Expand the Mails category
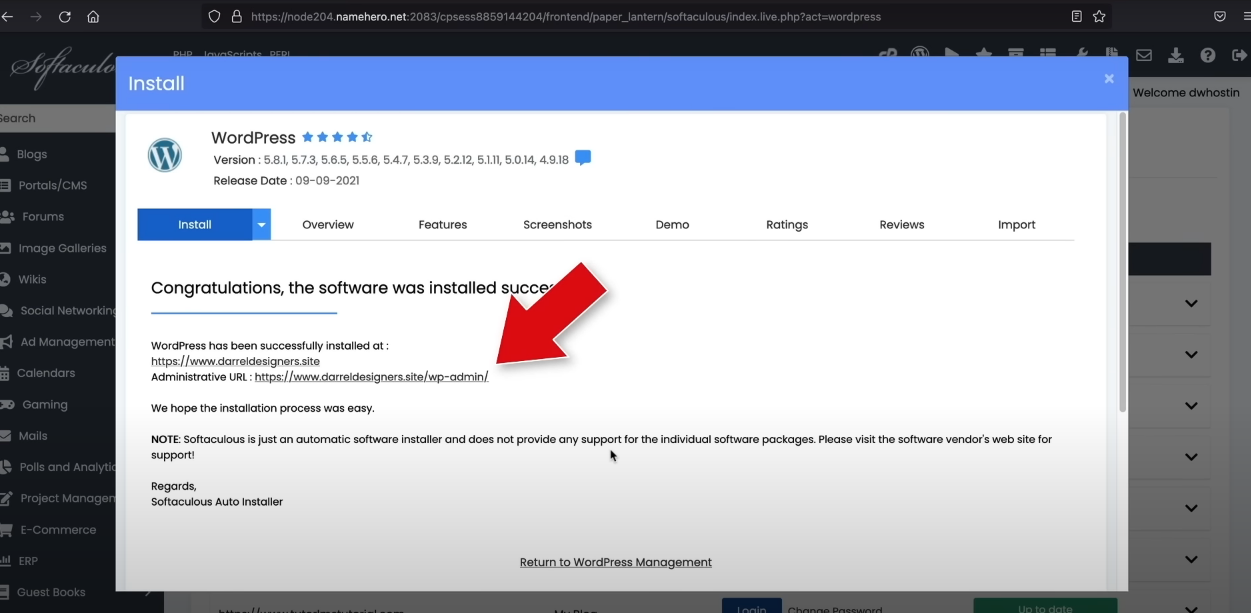 click(x=33, y=436)
